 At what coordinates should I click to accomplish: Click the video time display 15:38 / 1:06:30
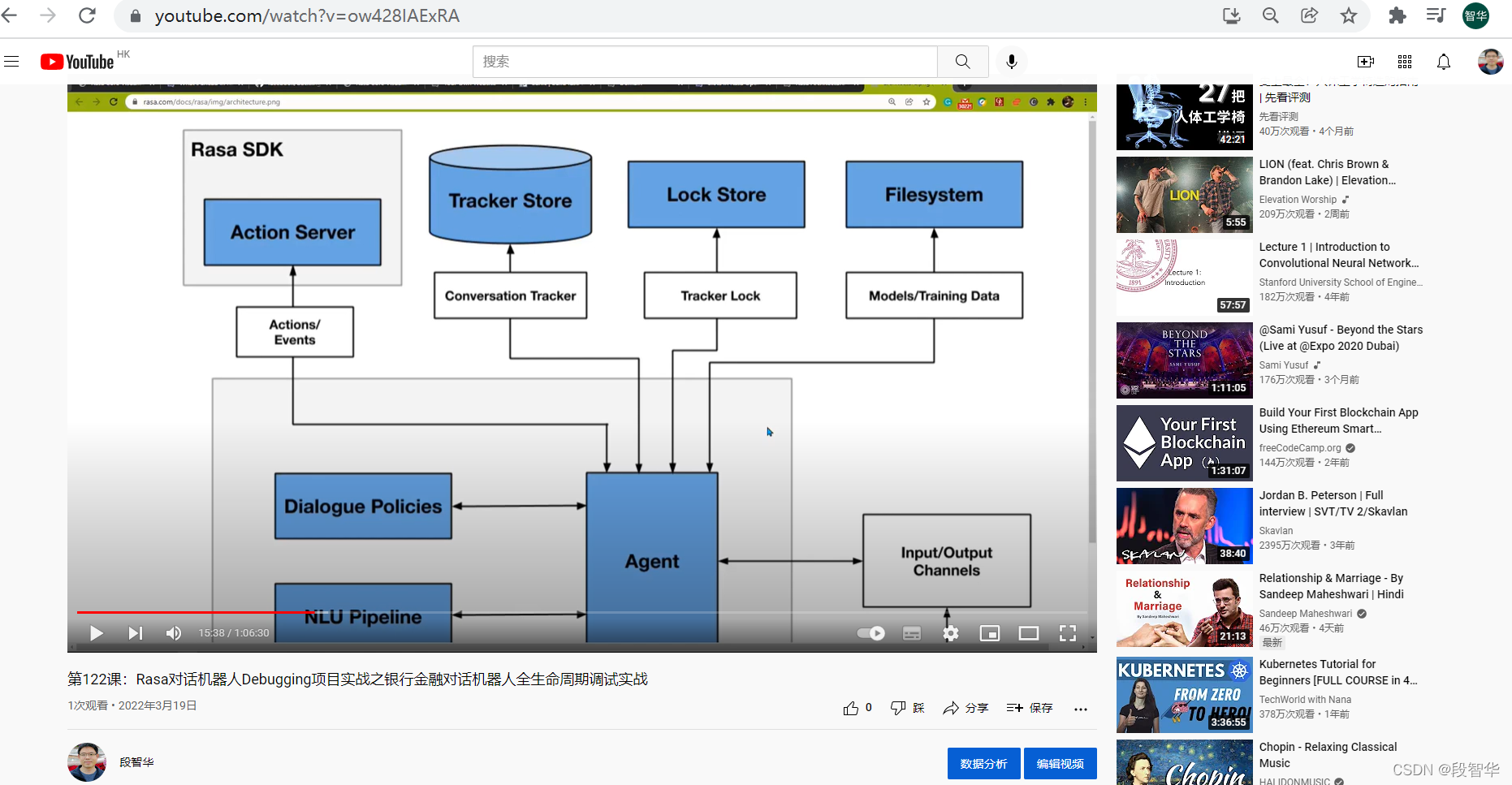tap(234, 633)
